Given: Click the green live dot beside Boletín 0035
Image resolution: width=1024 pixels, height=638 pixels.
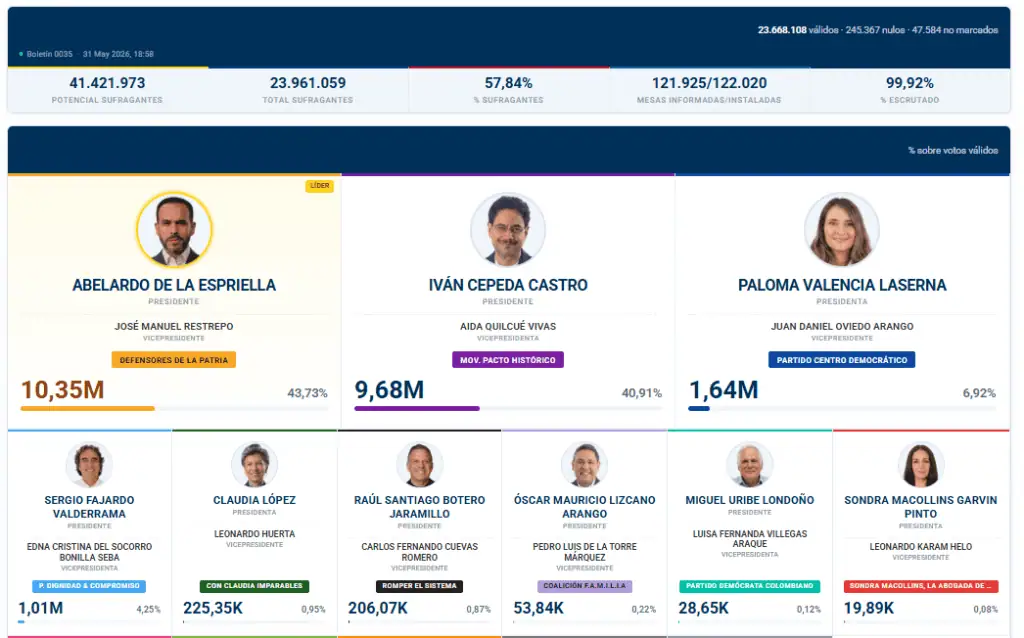Looking at the screenshot, I should (x=21, y=54).
